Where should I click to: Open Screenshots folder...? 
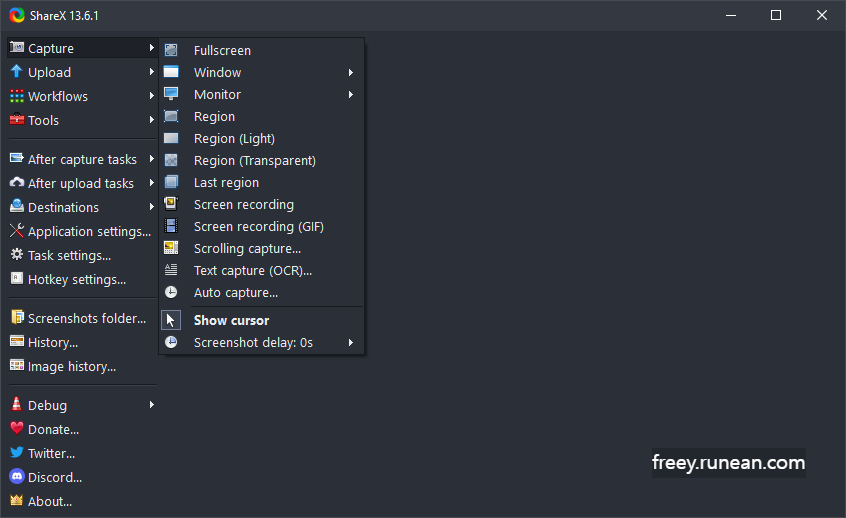point(82,318)
